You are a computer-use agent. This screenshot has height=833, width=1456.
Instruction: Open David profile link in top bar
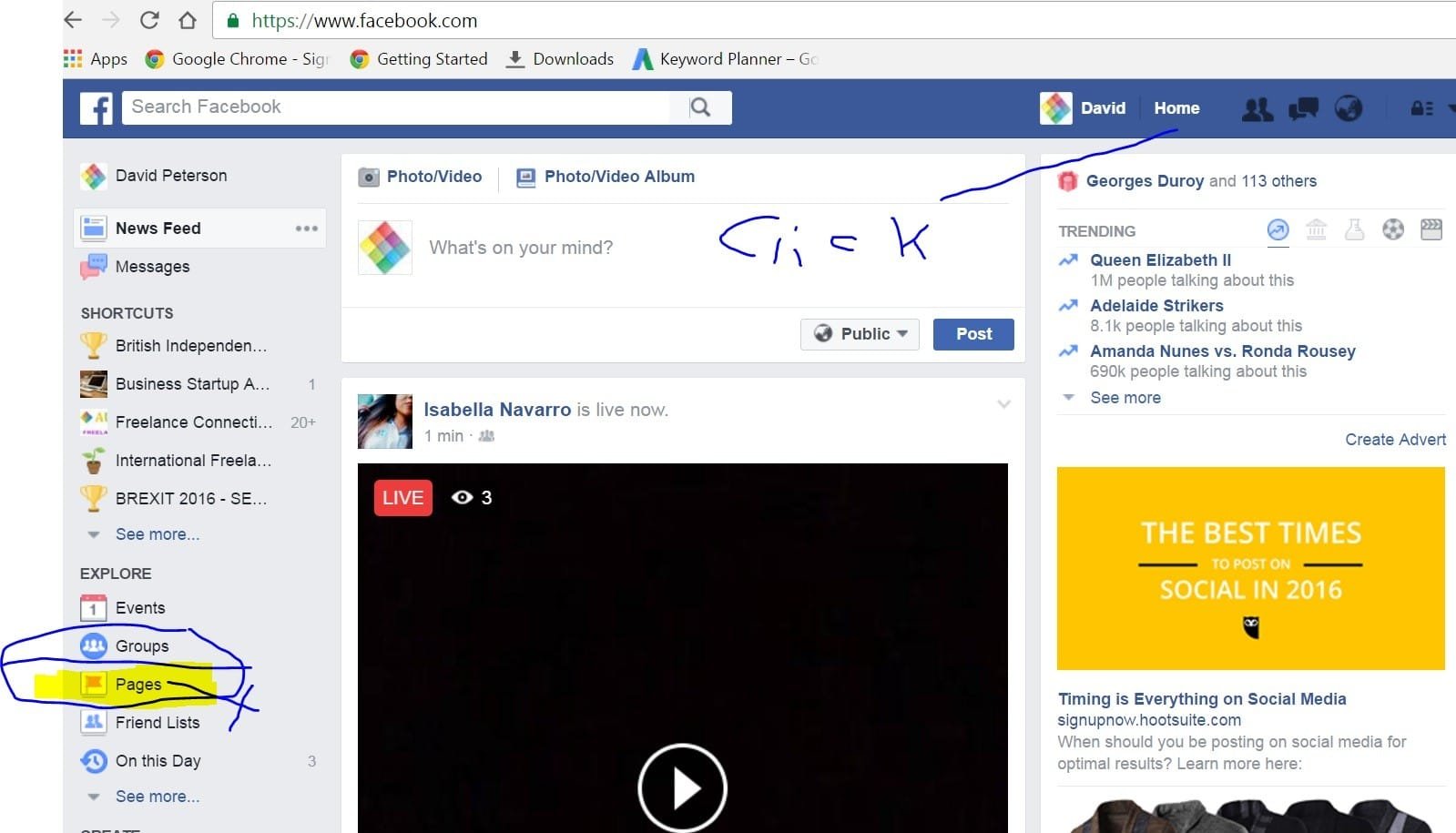[1103, 108]
